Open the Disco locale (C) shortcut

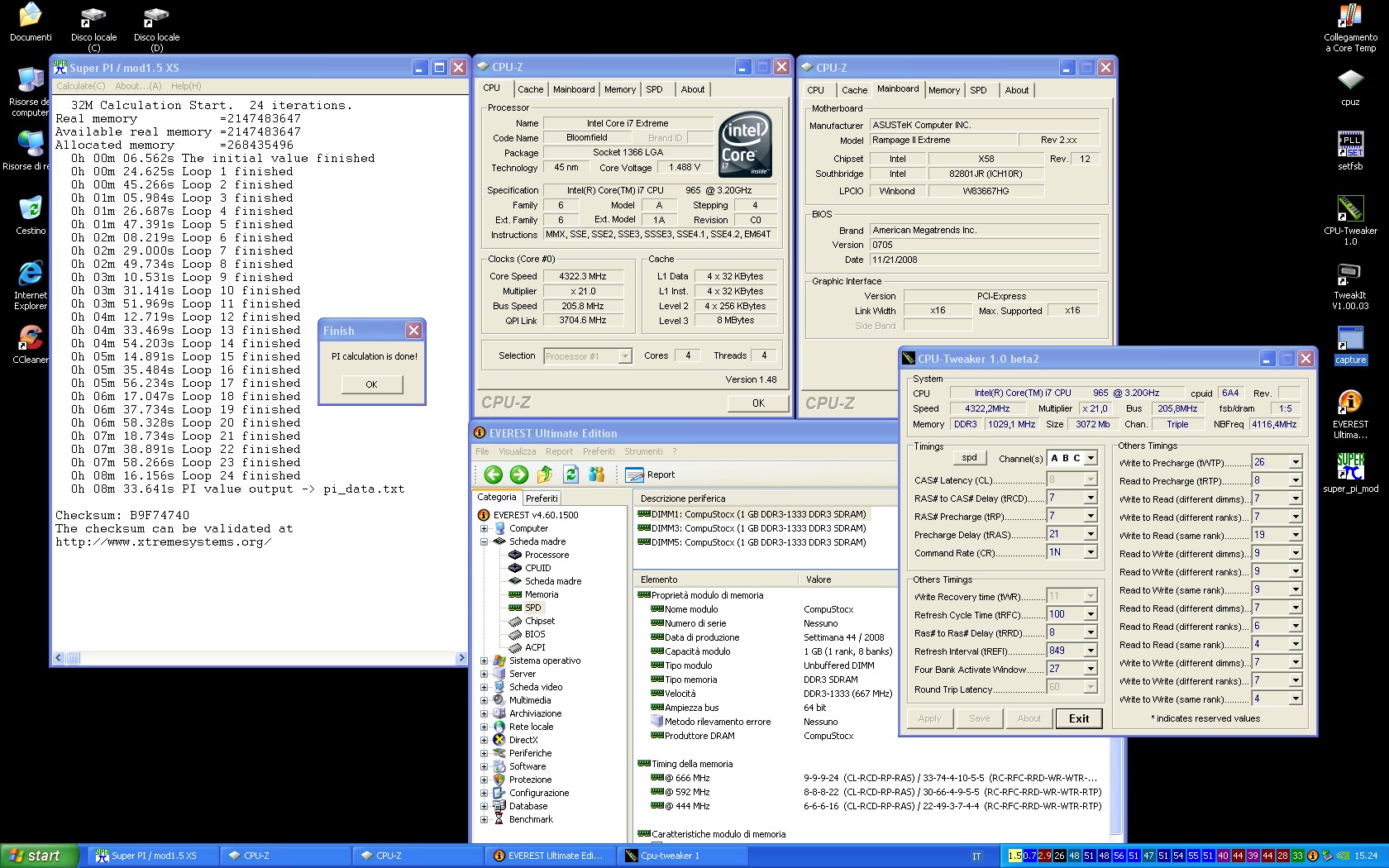pos(93,27)
